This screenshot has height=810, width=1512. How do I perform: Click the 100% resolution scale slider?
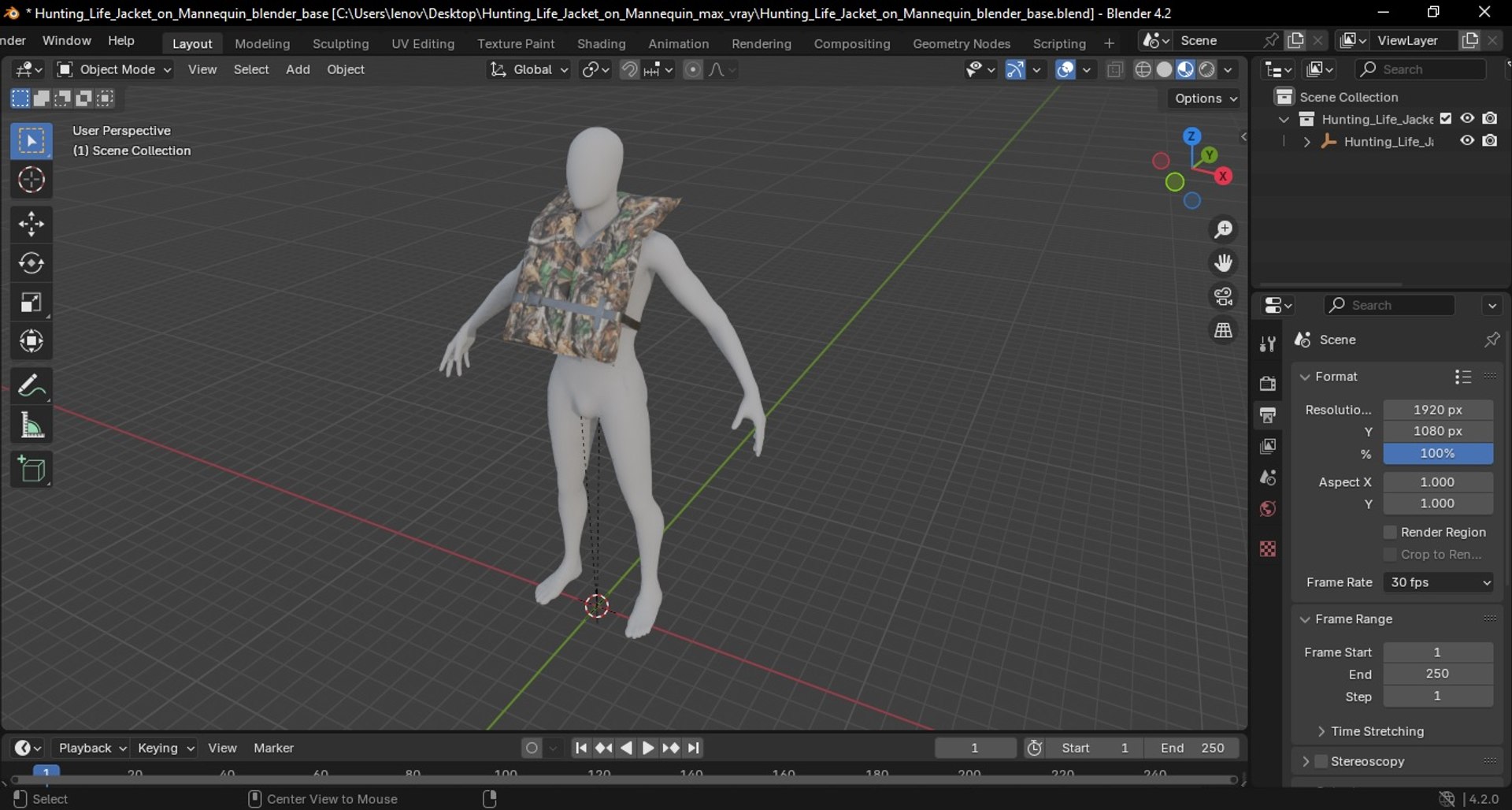pyautogui.click(x=1438, y=453)
